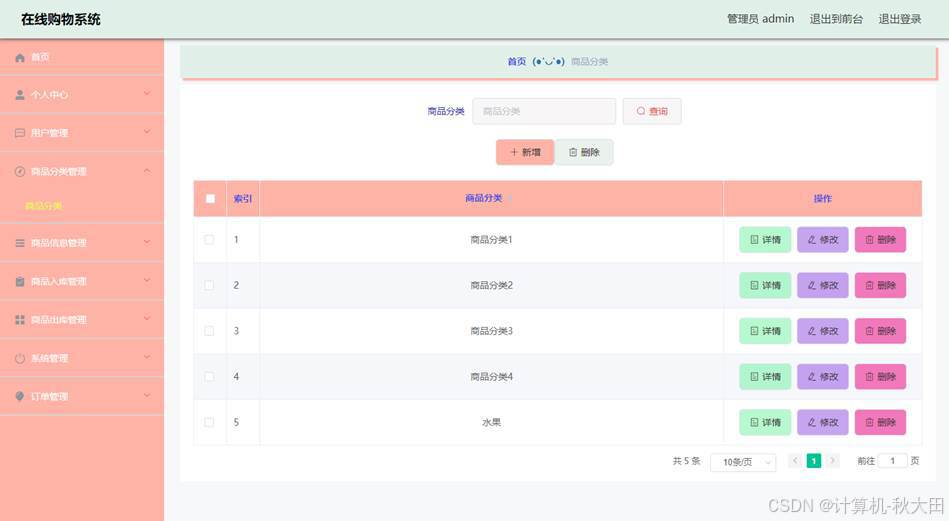This screenshot has height=521, width=949.
Task: View 详情 for 商品分类3
Action: tap(765, 331)
